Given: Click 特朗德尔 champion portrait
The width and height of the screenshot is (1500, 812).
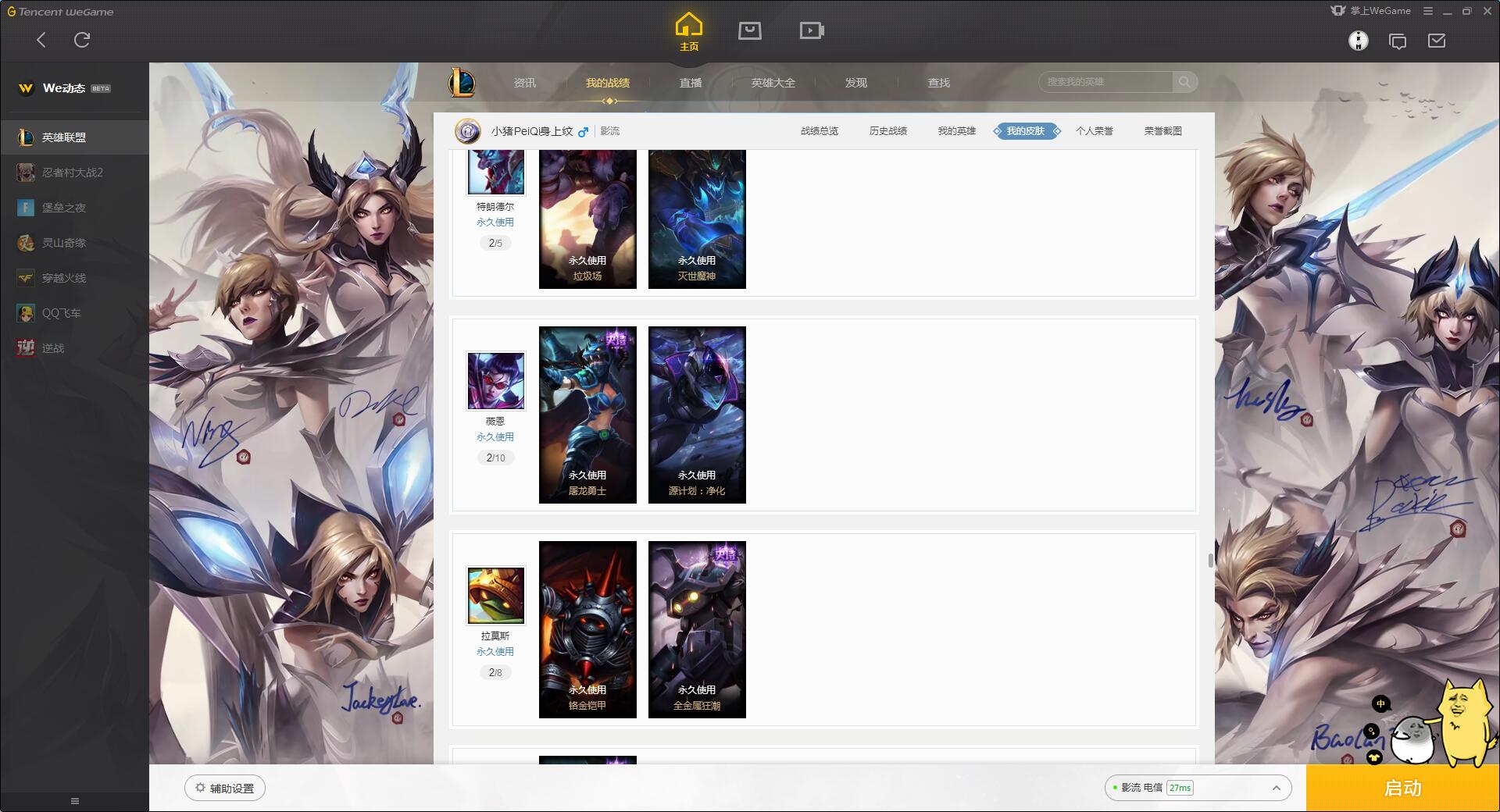Looking at the screenshot, I should click(x=496, y=172).
